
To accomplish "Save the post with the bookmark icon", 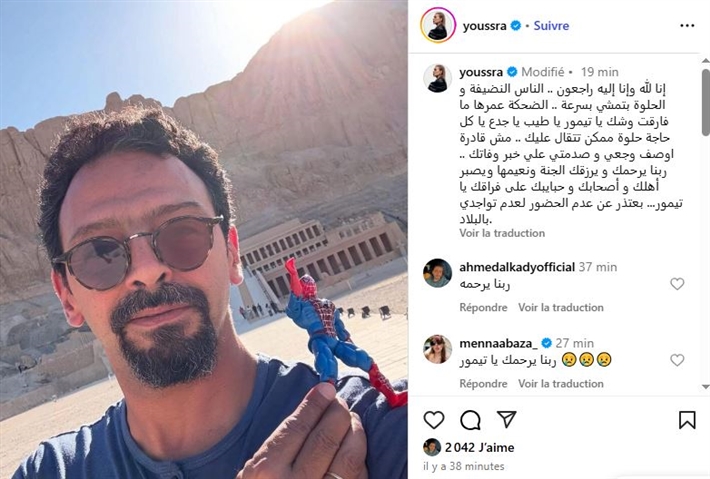I will (687, 420).
